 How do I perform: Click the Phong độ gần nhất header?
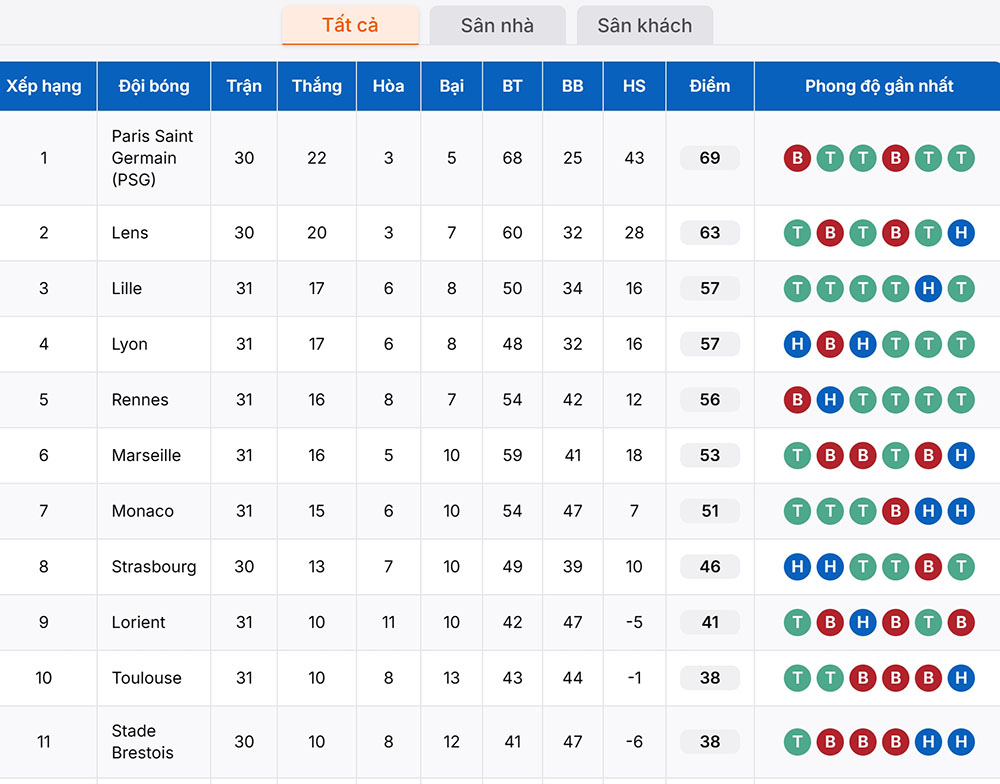pos(879,86)
